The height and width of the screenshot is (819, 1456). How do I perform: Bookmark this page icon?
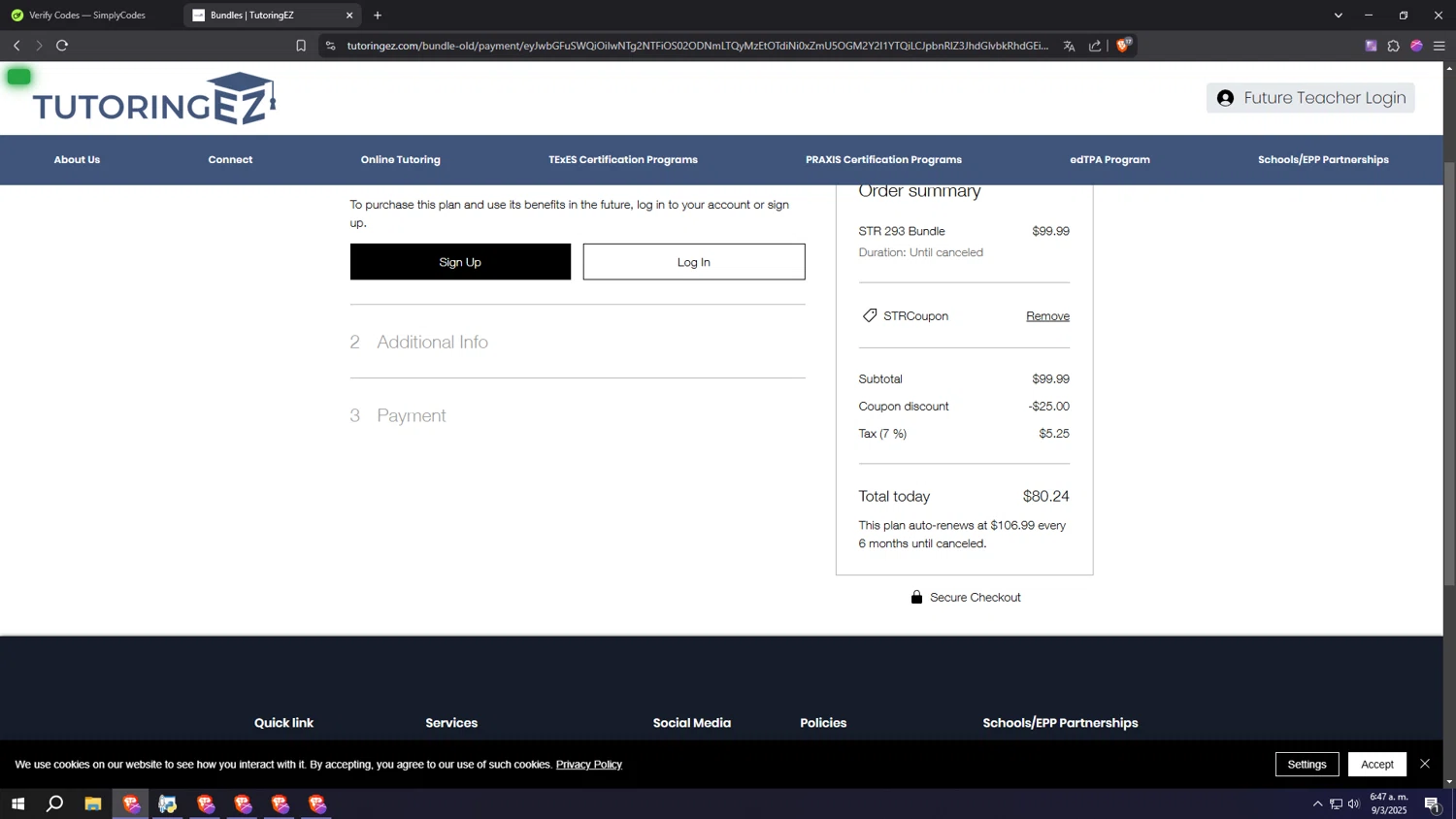[301, 46]
